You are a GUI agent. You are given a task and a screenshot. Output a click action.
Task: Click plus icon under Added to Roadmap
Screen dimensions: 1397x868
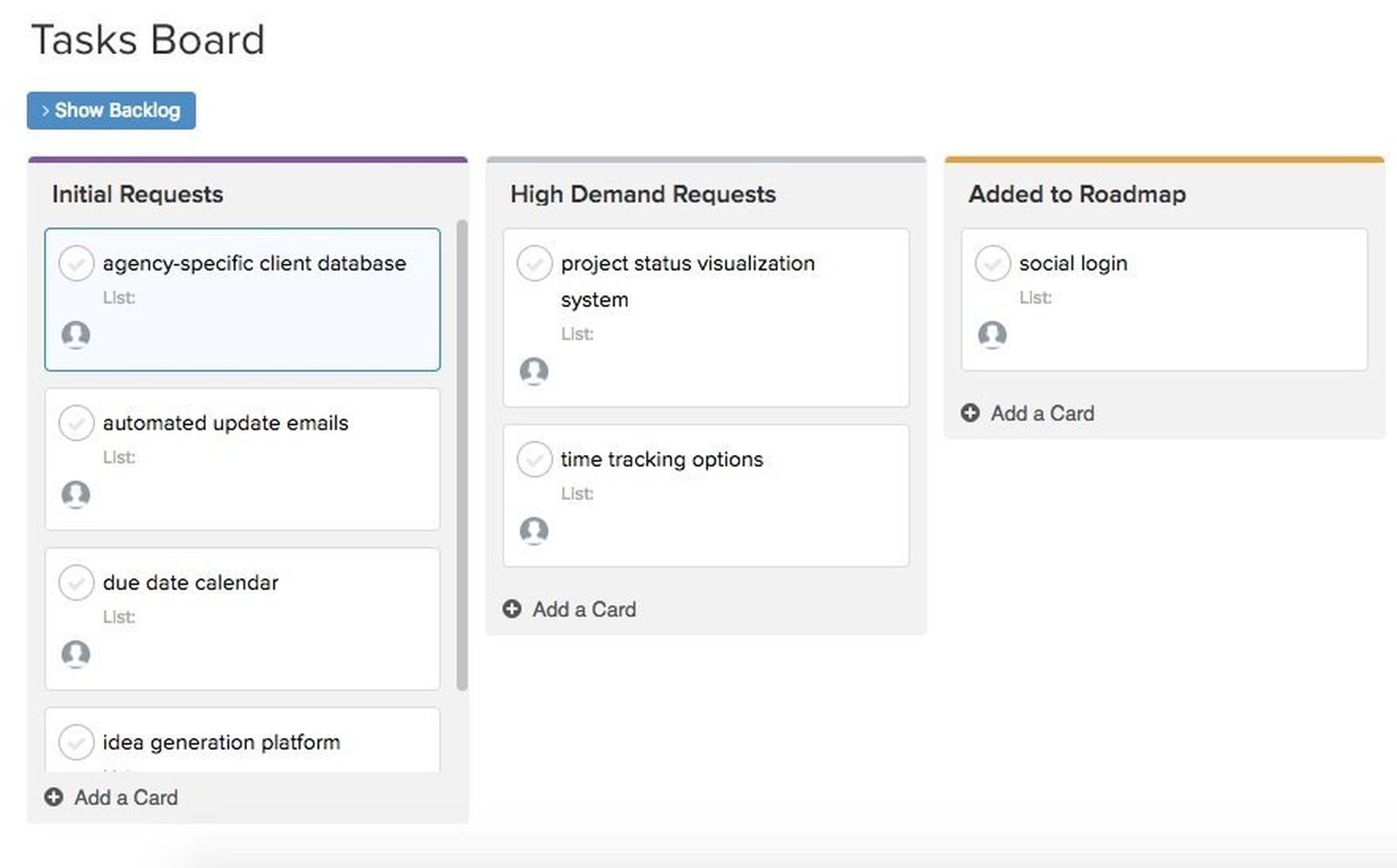point(970,413)
